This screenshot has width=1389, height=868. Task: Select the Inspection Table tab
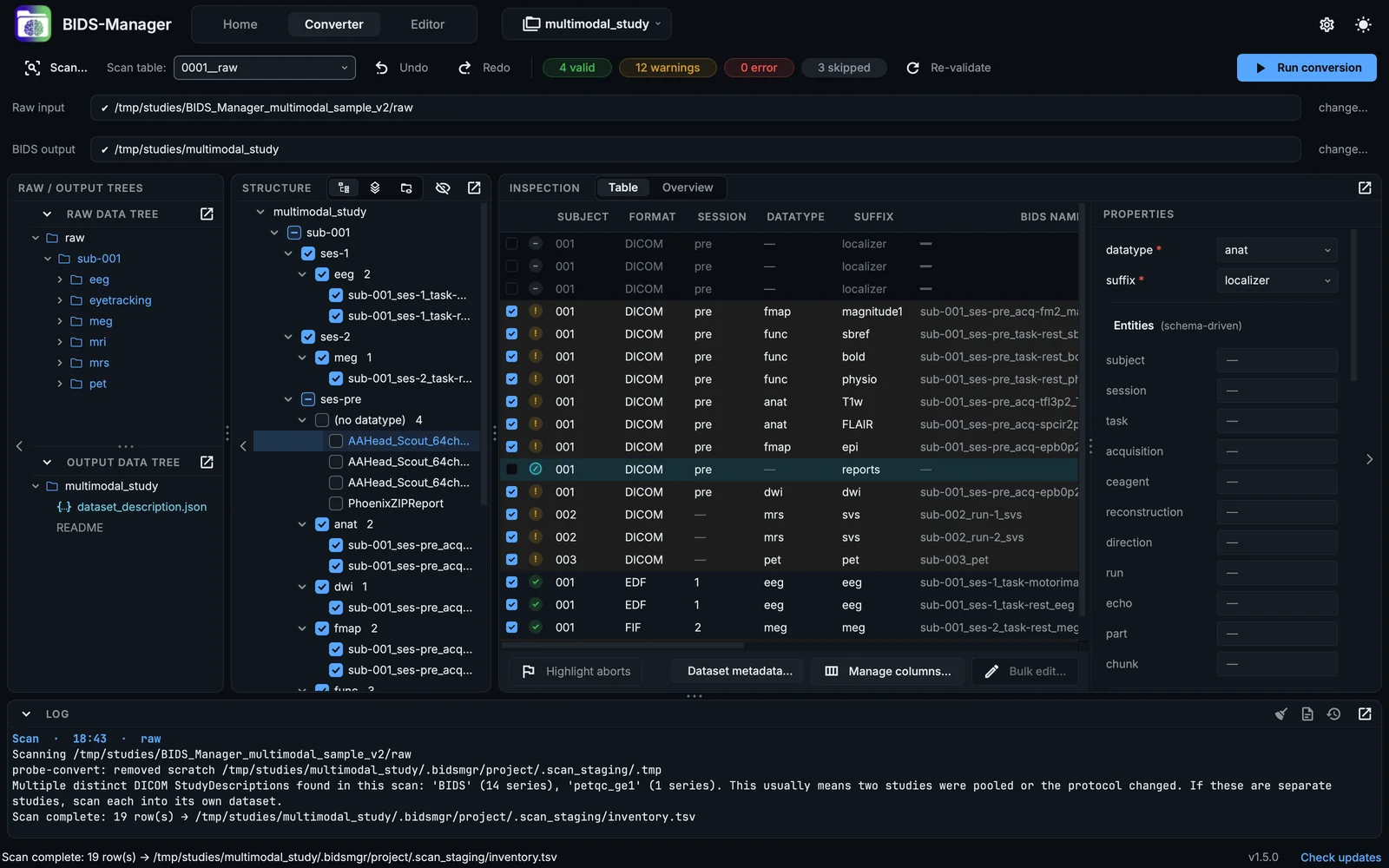point(623,187)
